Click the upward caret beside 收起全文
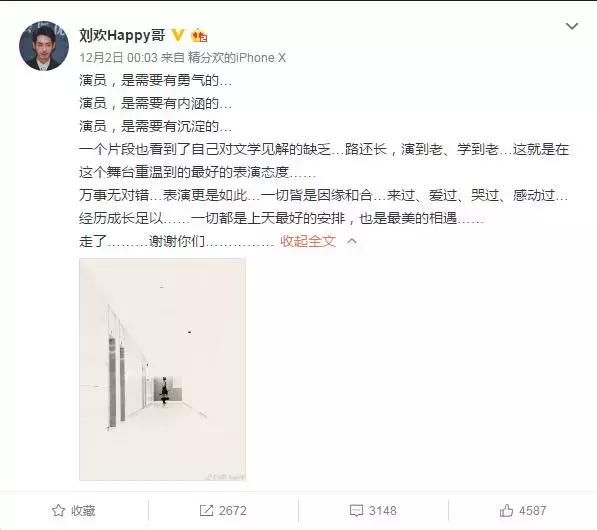 click(x=352, y=241)
